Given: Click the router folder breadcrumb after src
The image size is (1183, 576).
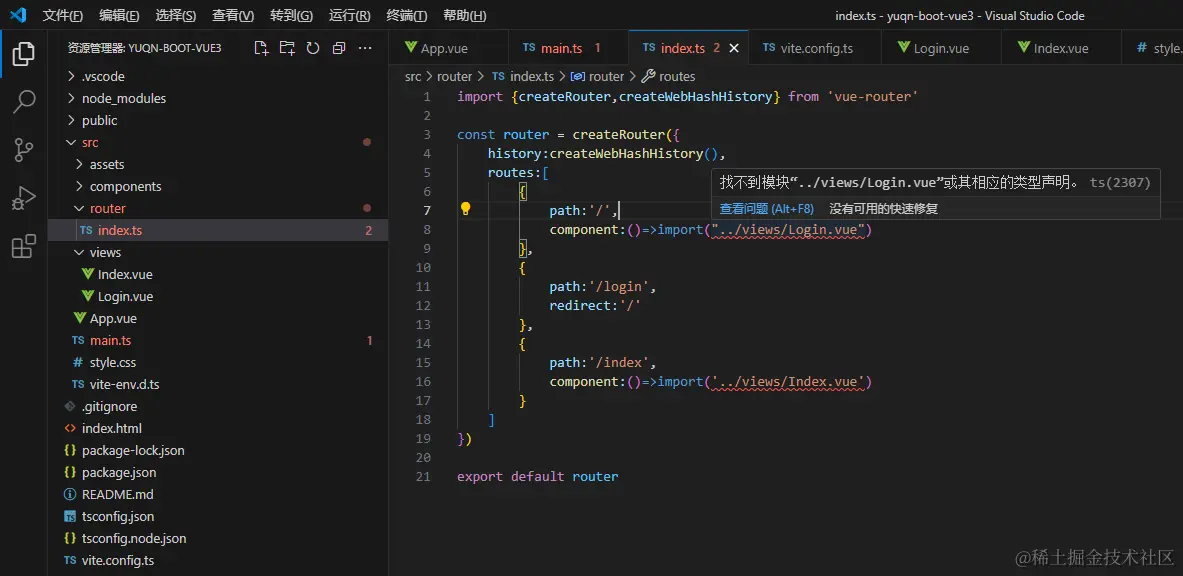Looking at the screenshot, I should coord(454,76).
